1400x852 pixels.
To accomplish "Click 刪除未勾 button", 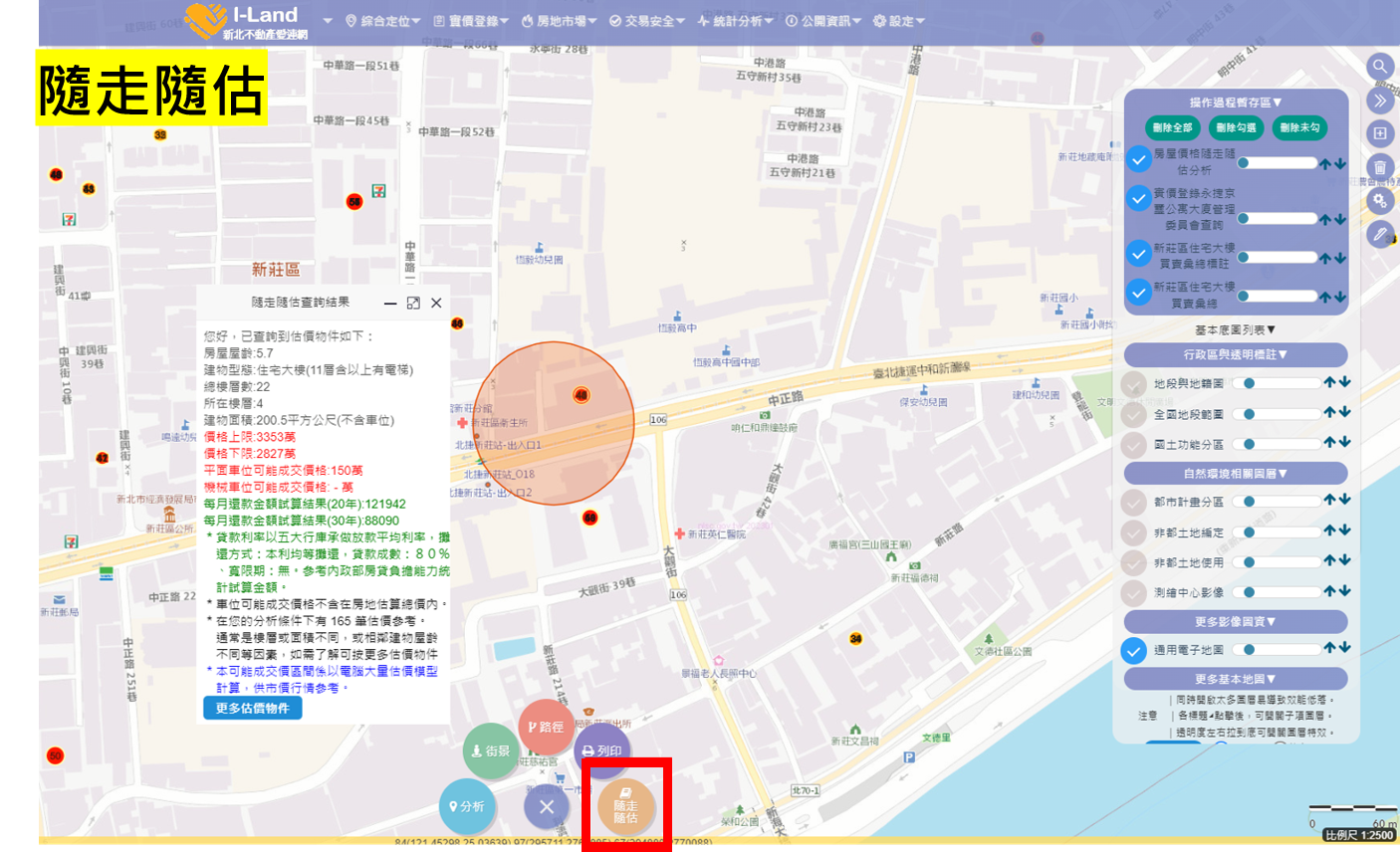I will (1299, 127).
